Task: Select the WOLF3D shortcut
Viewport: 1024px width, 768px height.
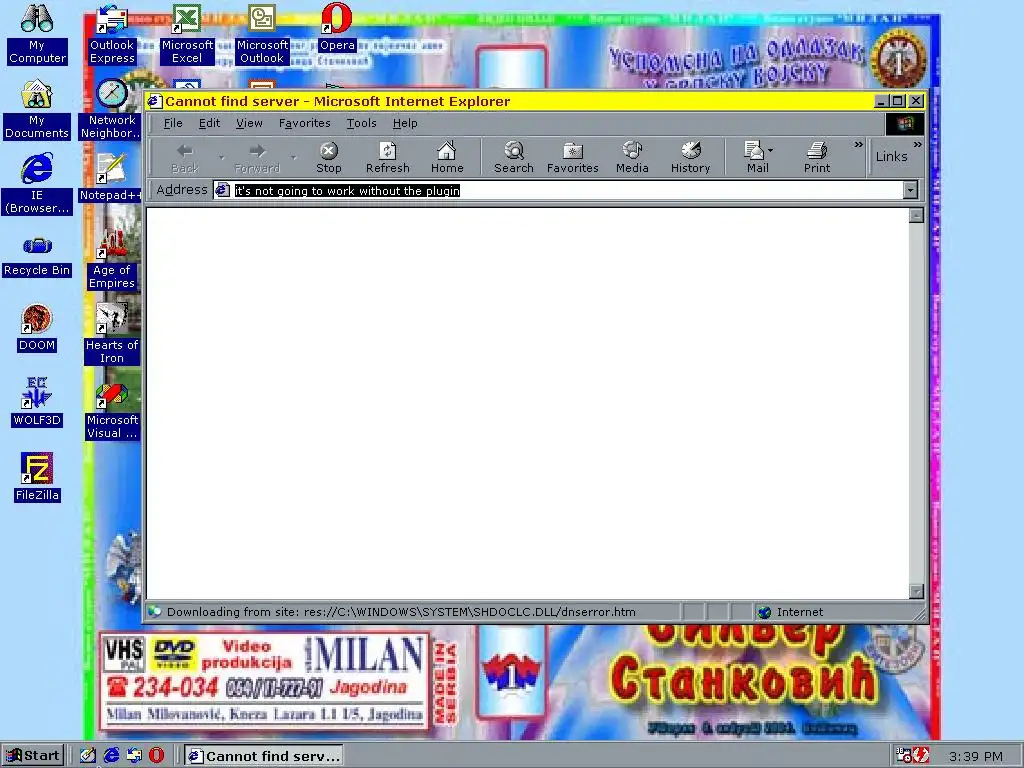Action: click(37, 402)
